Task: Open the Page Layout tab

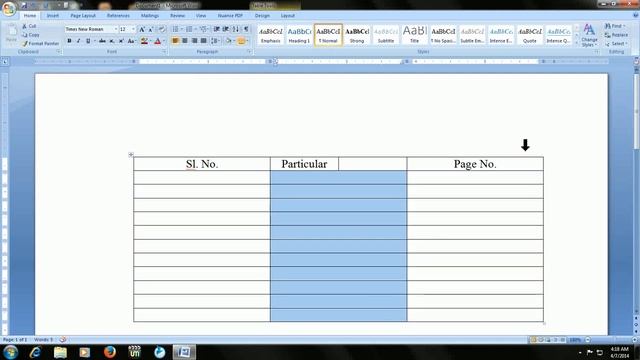Action: [x=83, y=16]
